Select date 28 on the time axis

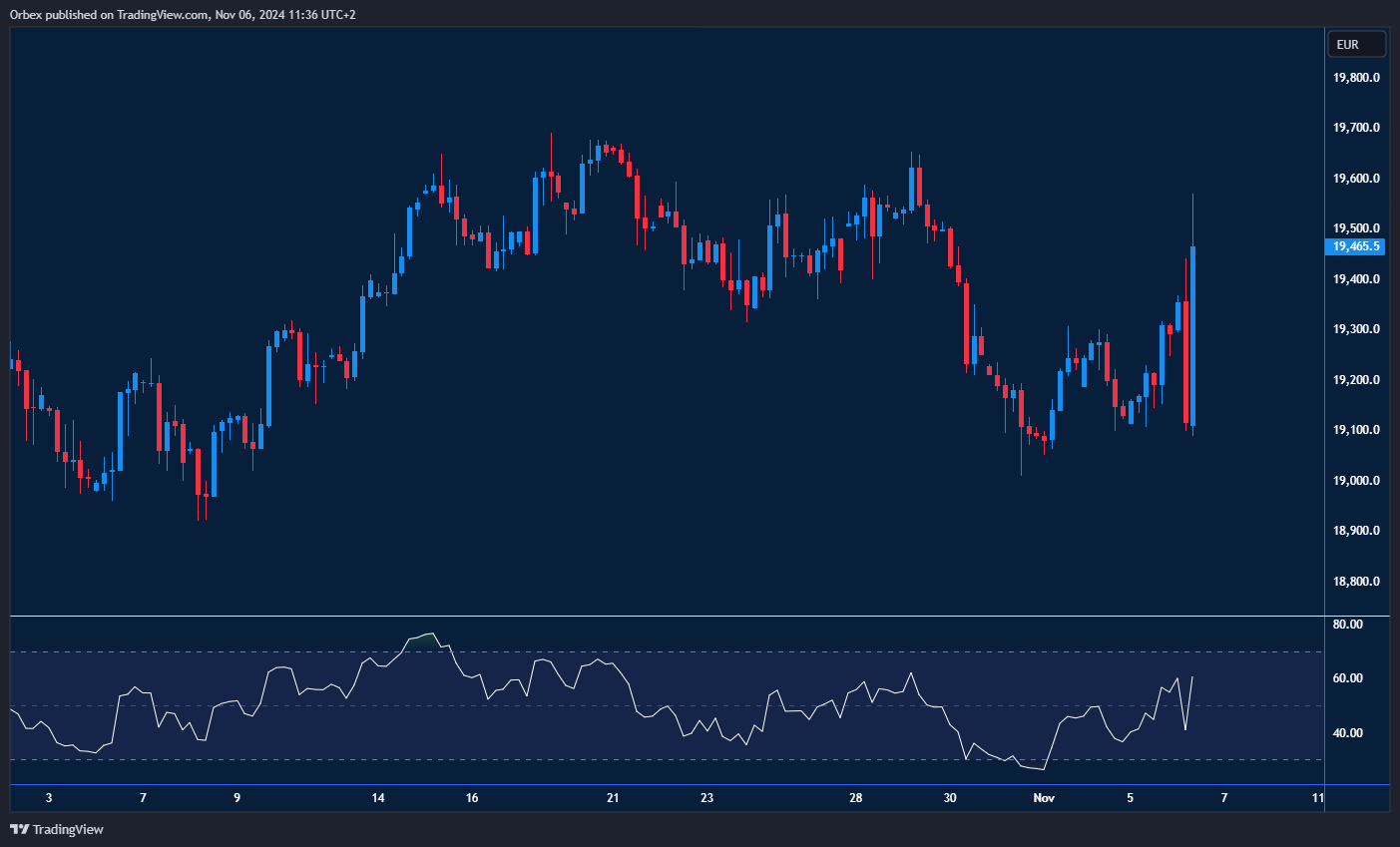click(x=856, y=798)
